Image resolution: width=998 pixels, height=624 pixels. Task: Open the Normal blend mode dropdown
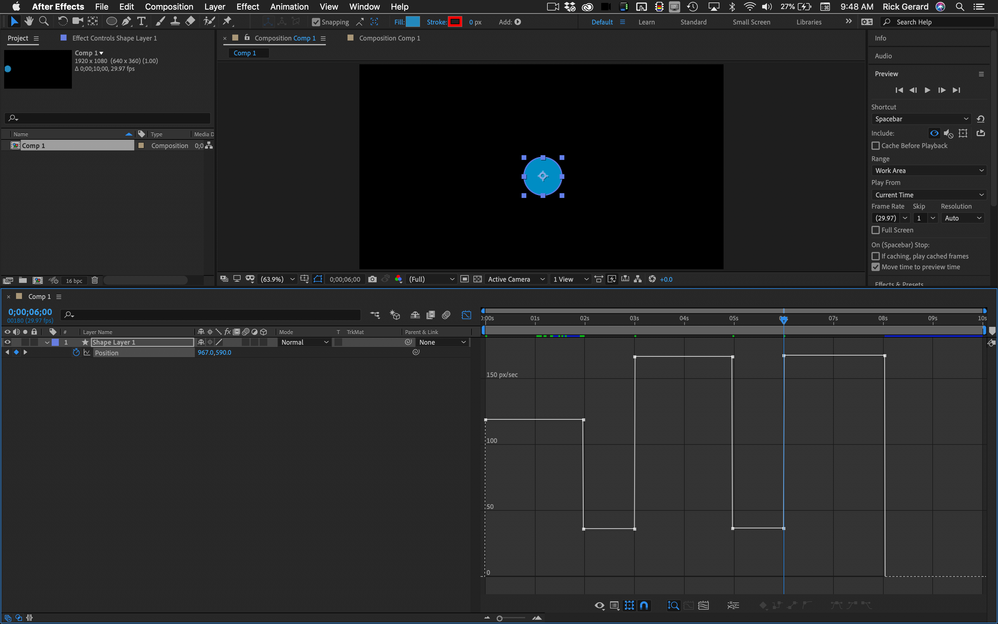304,342
